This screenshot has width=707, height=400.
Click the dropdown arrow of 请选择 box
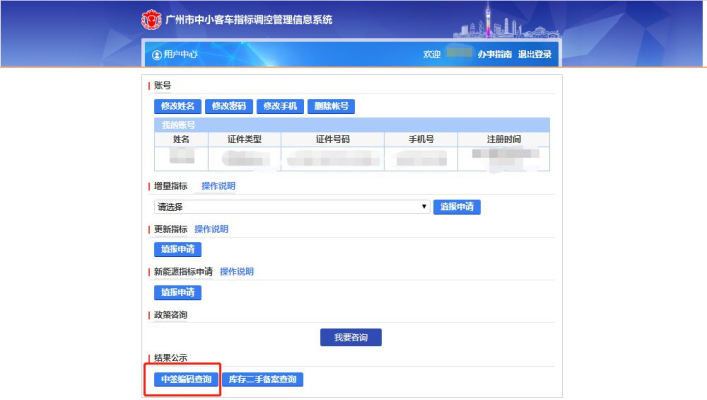[x=425, y=207]
